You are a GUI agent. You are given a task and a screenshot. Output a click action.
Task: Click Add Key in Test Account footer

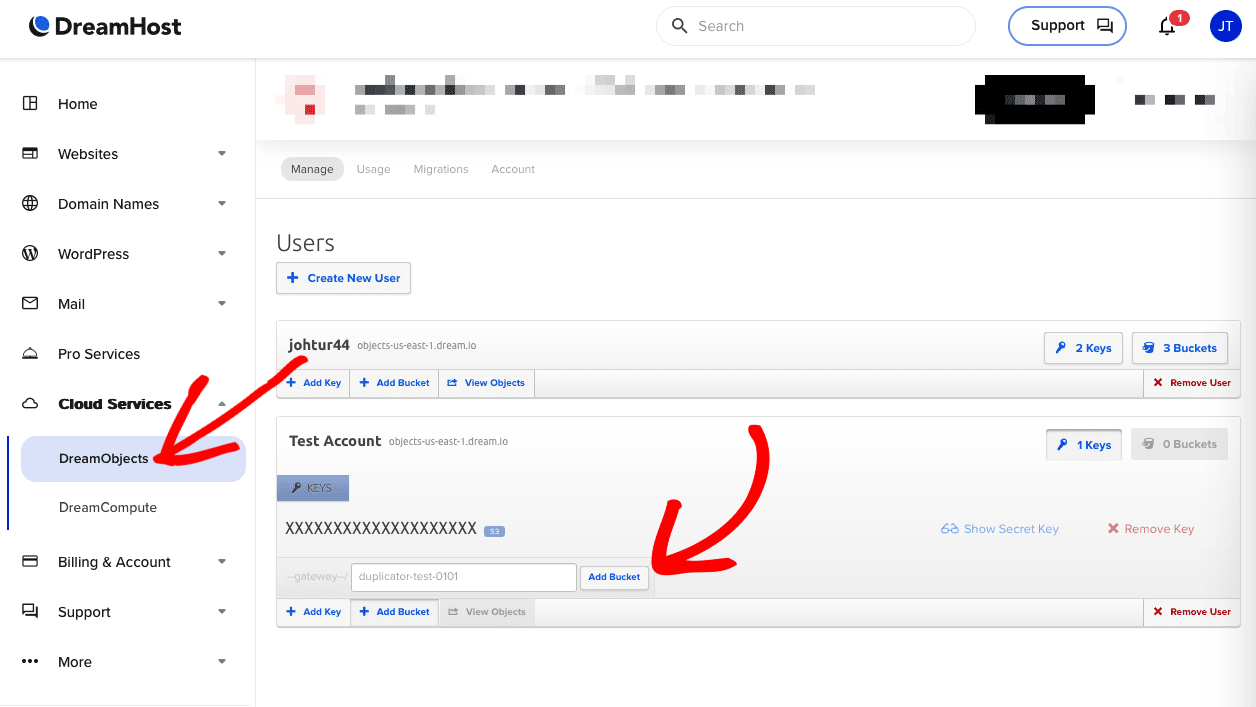313,612
